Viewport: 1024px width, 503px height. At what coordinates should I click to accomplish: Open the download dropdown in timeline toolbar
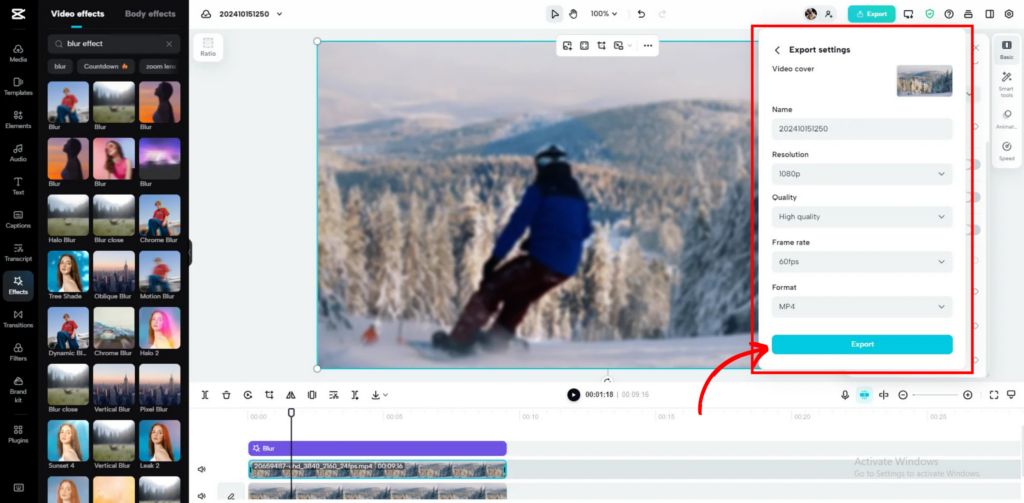pos(379,395)
